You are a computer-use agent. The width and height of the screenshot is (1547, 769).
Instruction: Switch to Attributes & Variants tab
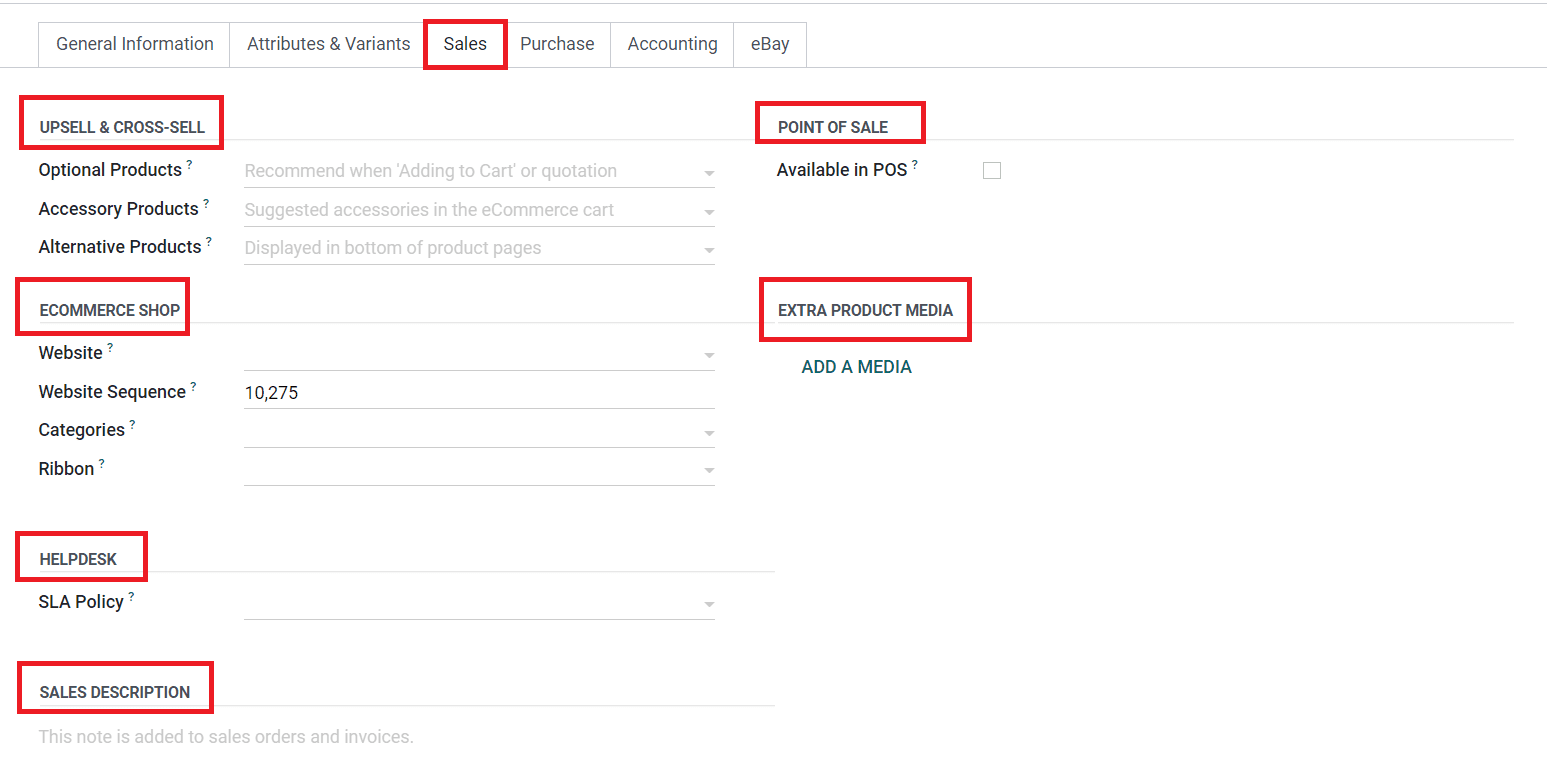[x=328, y=44]
